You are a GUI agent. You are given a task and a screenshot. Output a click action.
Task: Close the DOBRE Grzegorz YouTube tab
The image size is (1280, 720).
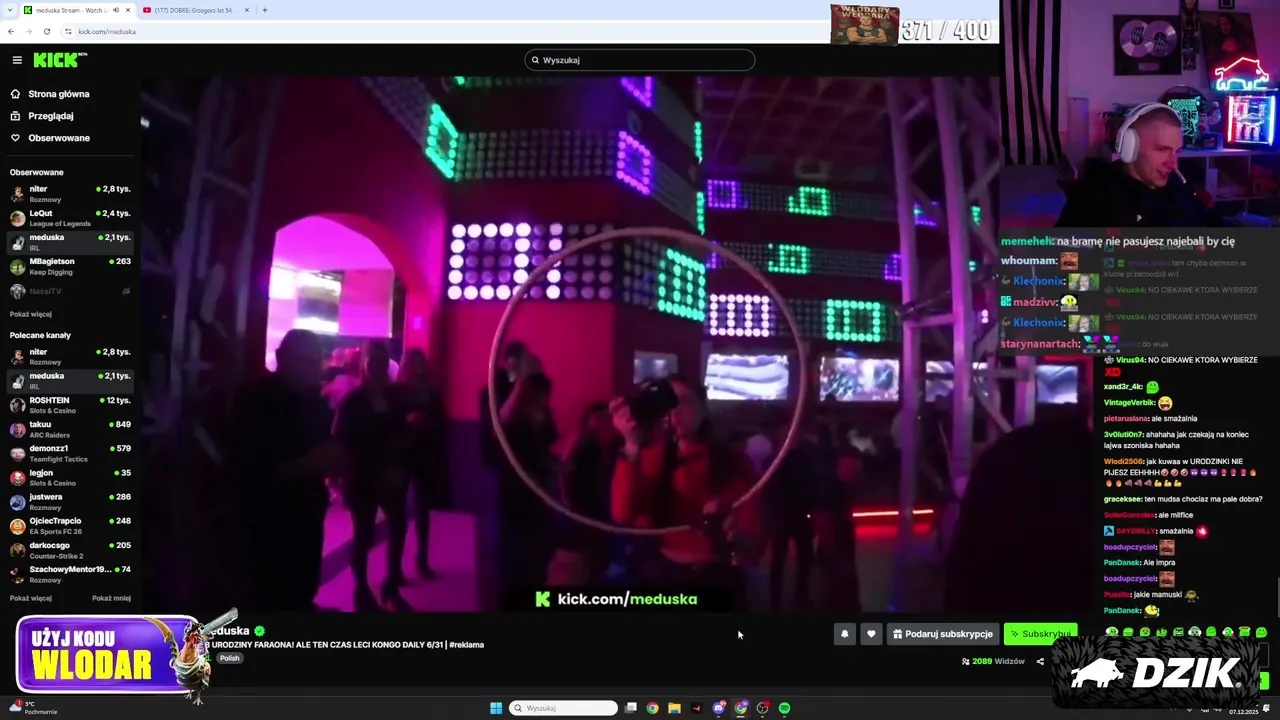pyautogui.click(x=246, y=10)
